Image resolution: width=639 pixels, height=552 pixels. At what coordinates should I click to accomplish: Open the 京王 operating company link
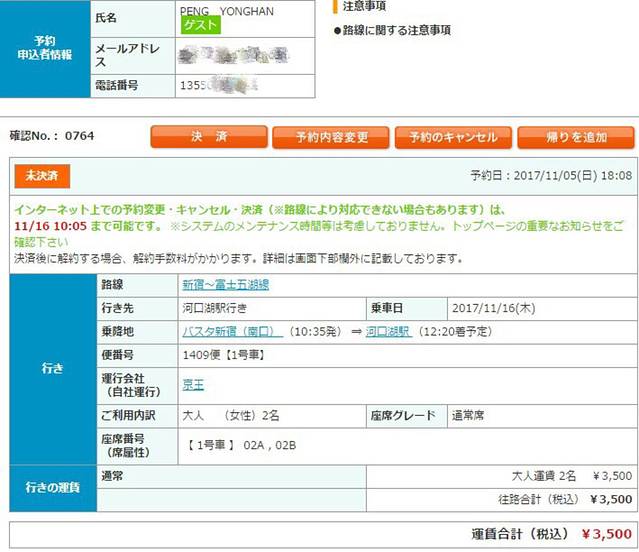pos(192,384)
